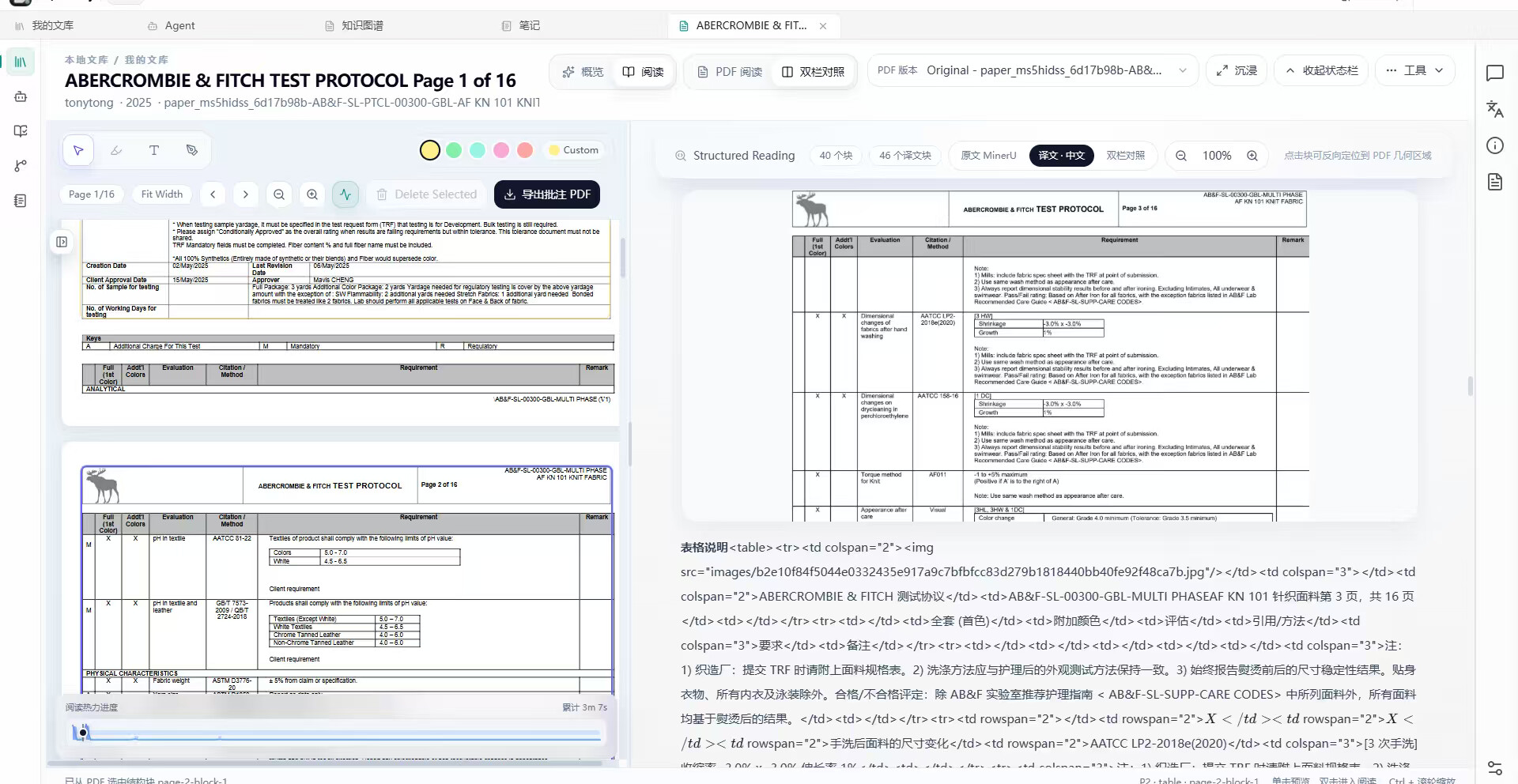Open the PDF 版本 Original dropdown
The image size is (1518, 784).
pos(1033,70)
